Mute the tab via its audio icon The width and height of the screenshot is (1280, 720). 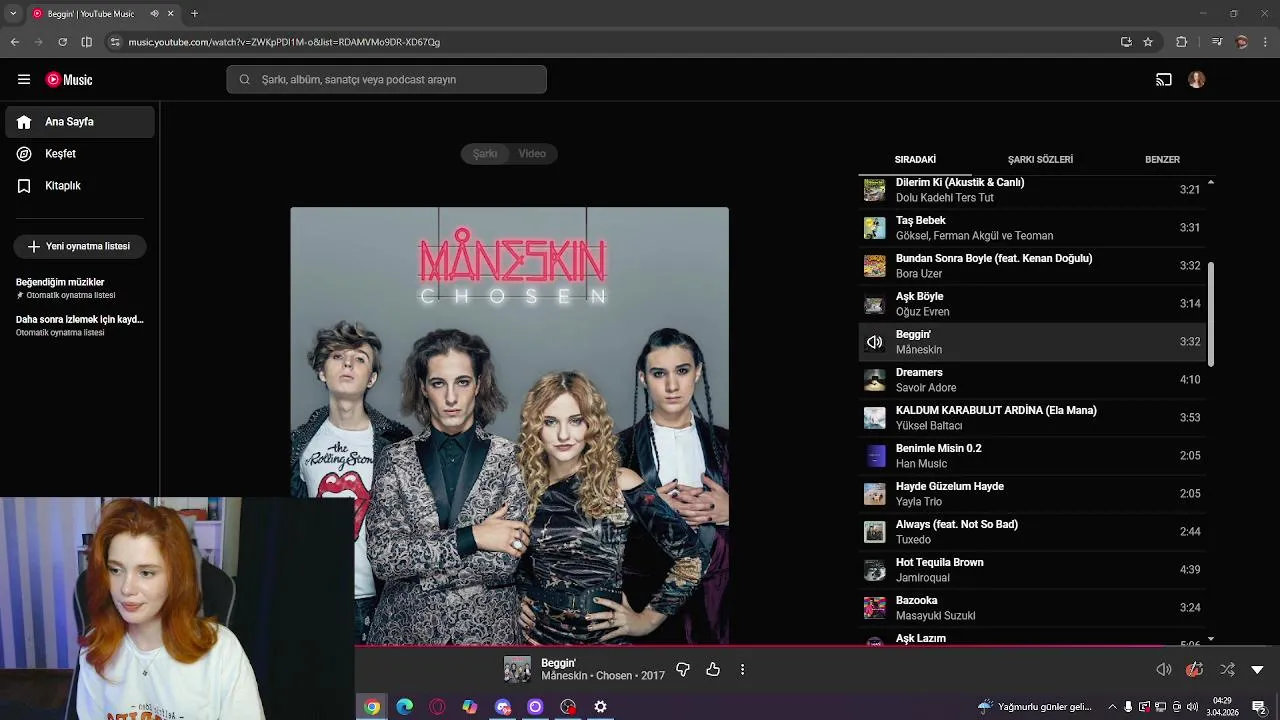click(x=154, y=14)
